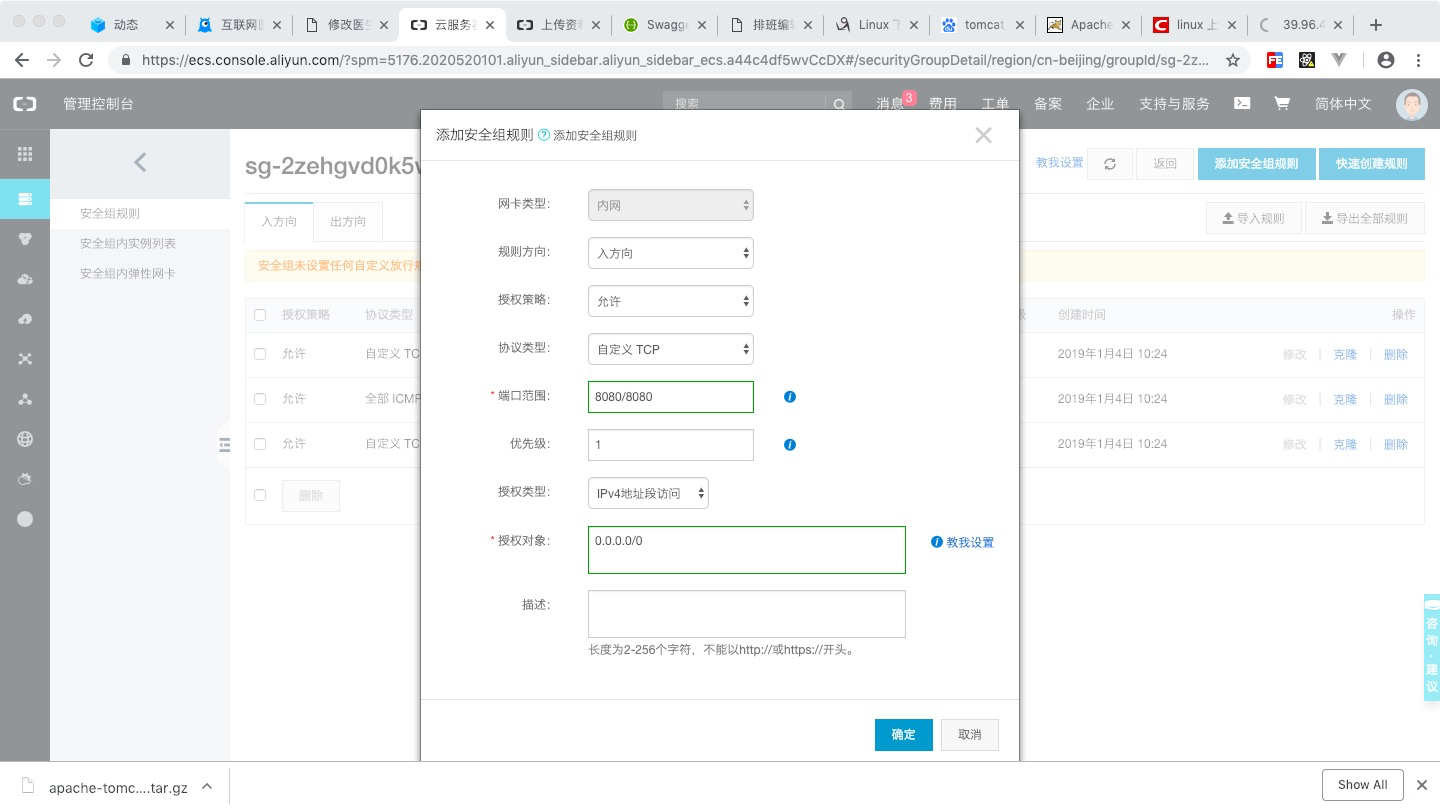The width and height of the screenshot is (1440, 810).
Task: Open the 授权策略 dropdown
Action: coord(670,301)
